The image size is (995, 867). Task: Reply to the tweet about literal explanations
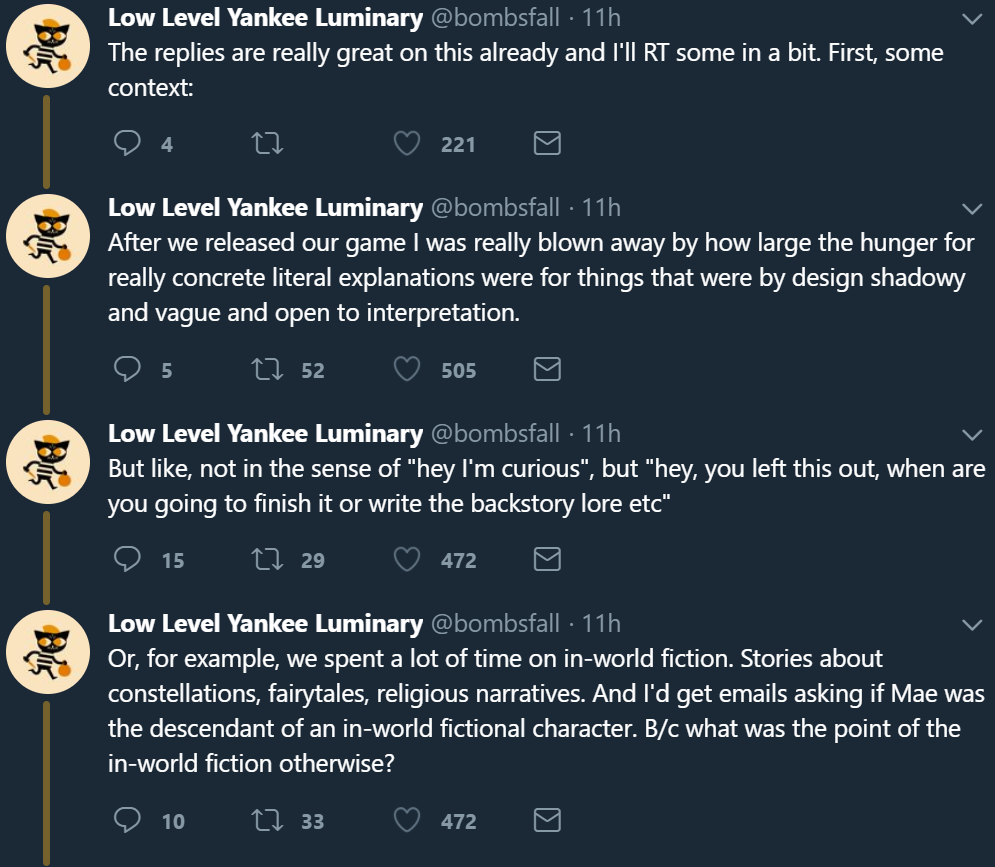(127, 370)
